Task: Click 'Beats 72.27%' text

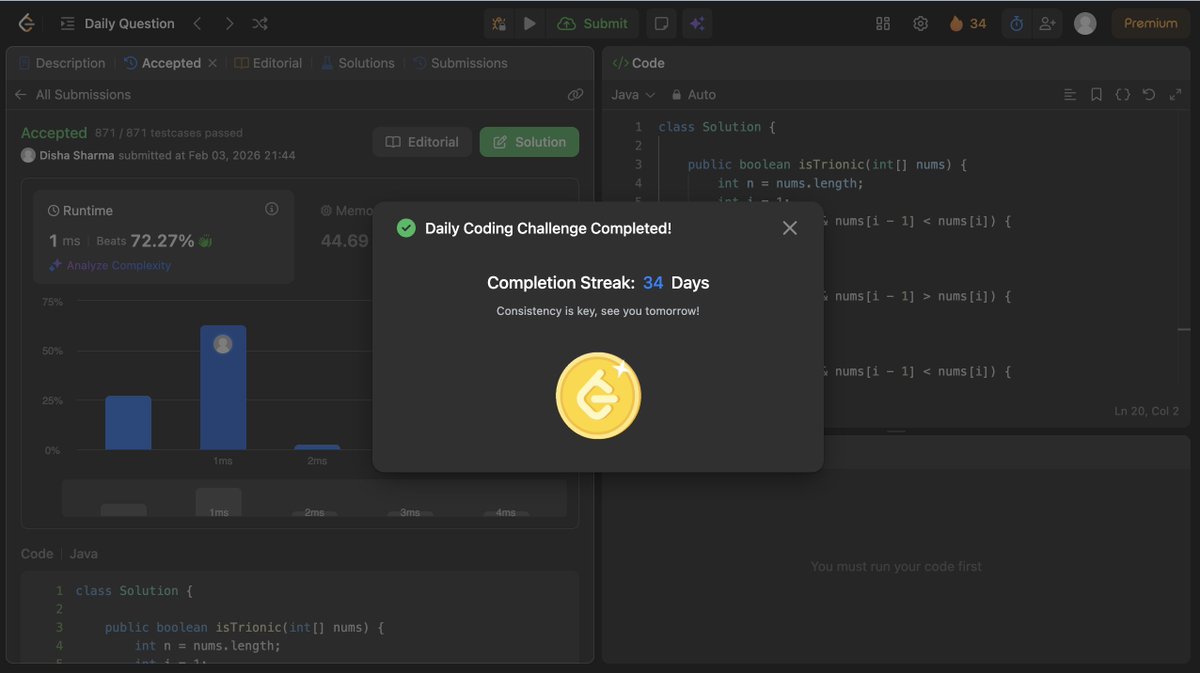Action: click(145, 241)
